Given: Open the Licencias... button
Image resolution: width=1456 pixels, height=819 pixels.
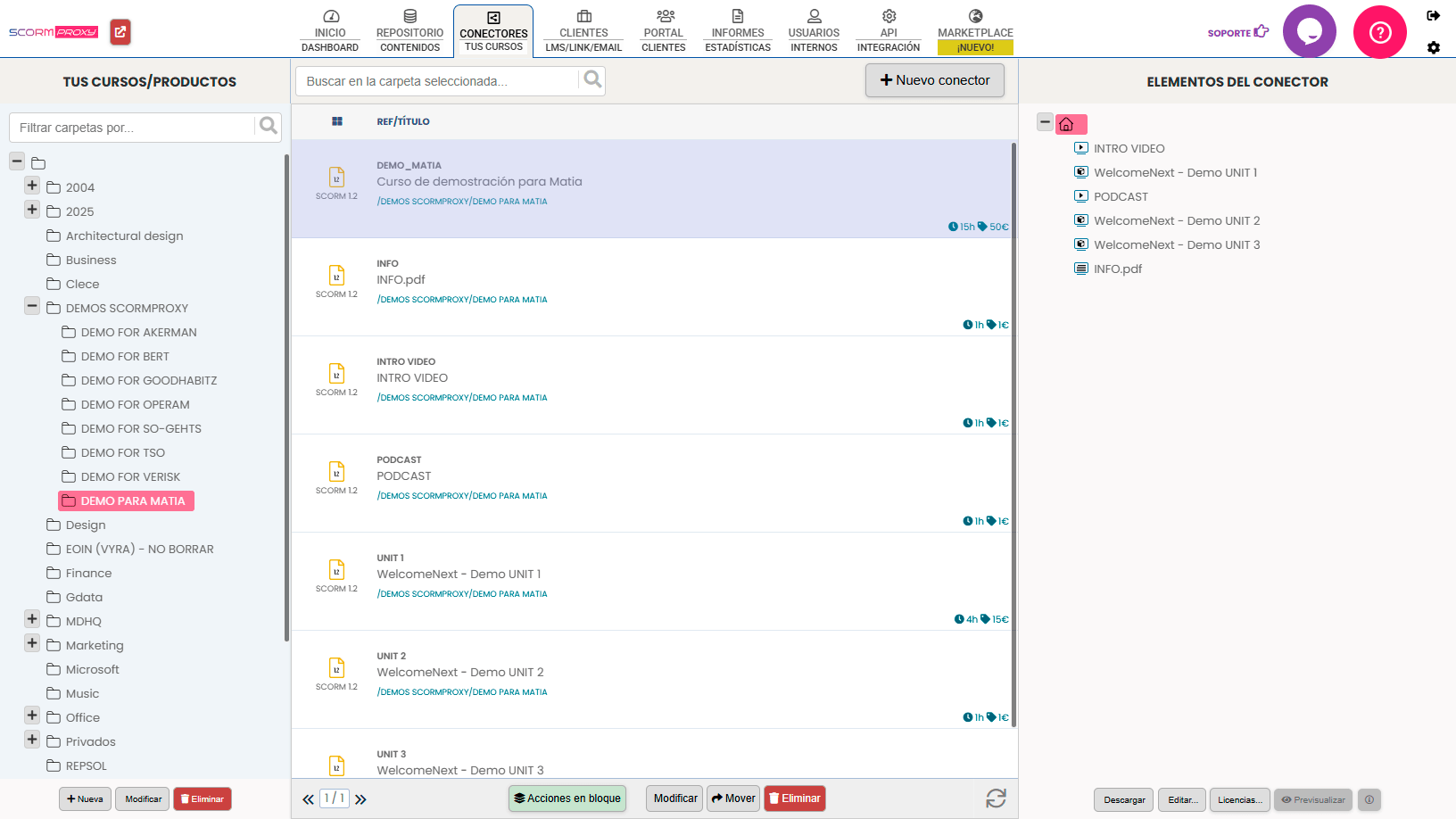Looking at the screenshot, I should click(x=1240, y=799).
